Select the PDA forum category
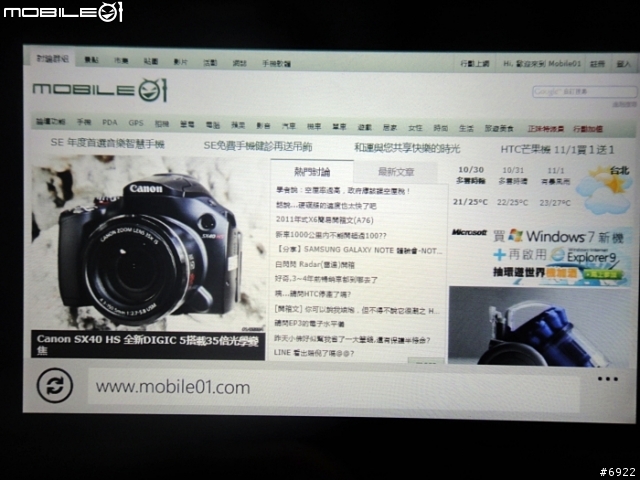 pos(109,122)
